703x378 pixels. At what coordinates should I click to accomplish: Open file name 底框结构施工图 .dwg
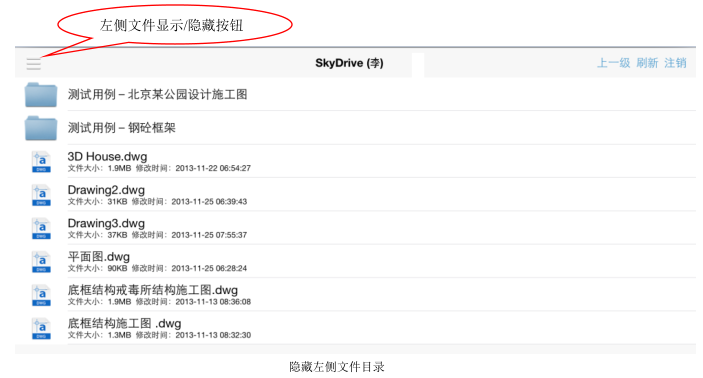(x=124, y=323)
